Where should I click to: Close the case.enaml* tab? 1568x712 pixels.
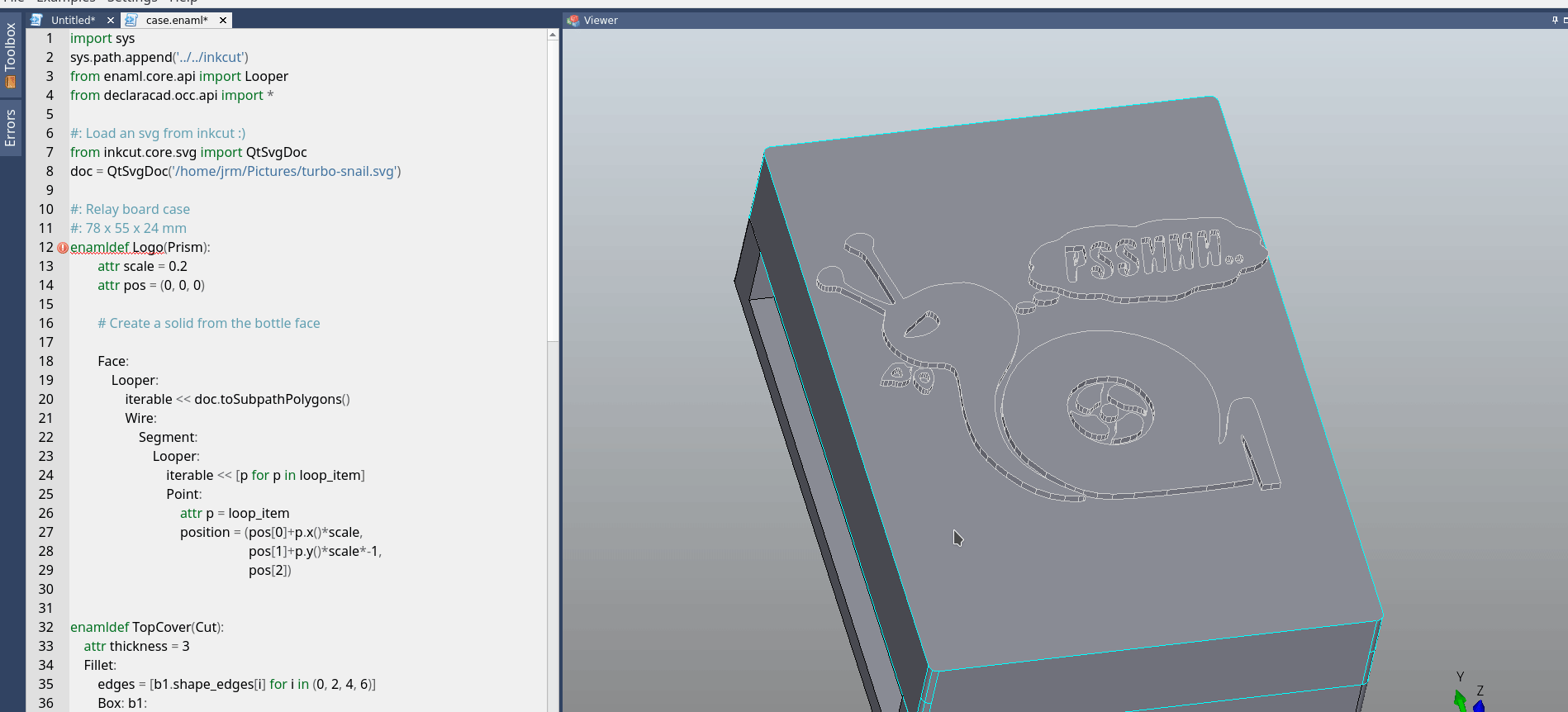point(223,20)
